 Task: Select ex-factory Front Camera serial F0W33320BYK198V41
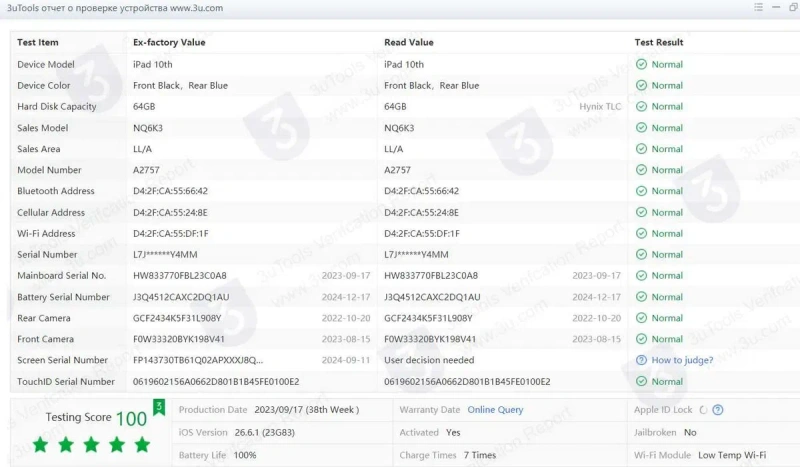(x=179, y=339)
